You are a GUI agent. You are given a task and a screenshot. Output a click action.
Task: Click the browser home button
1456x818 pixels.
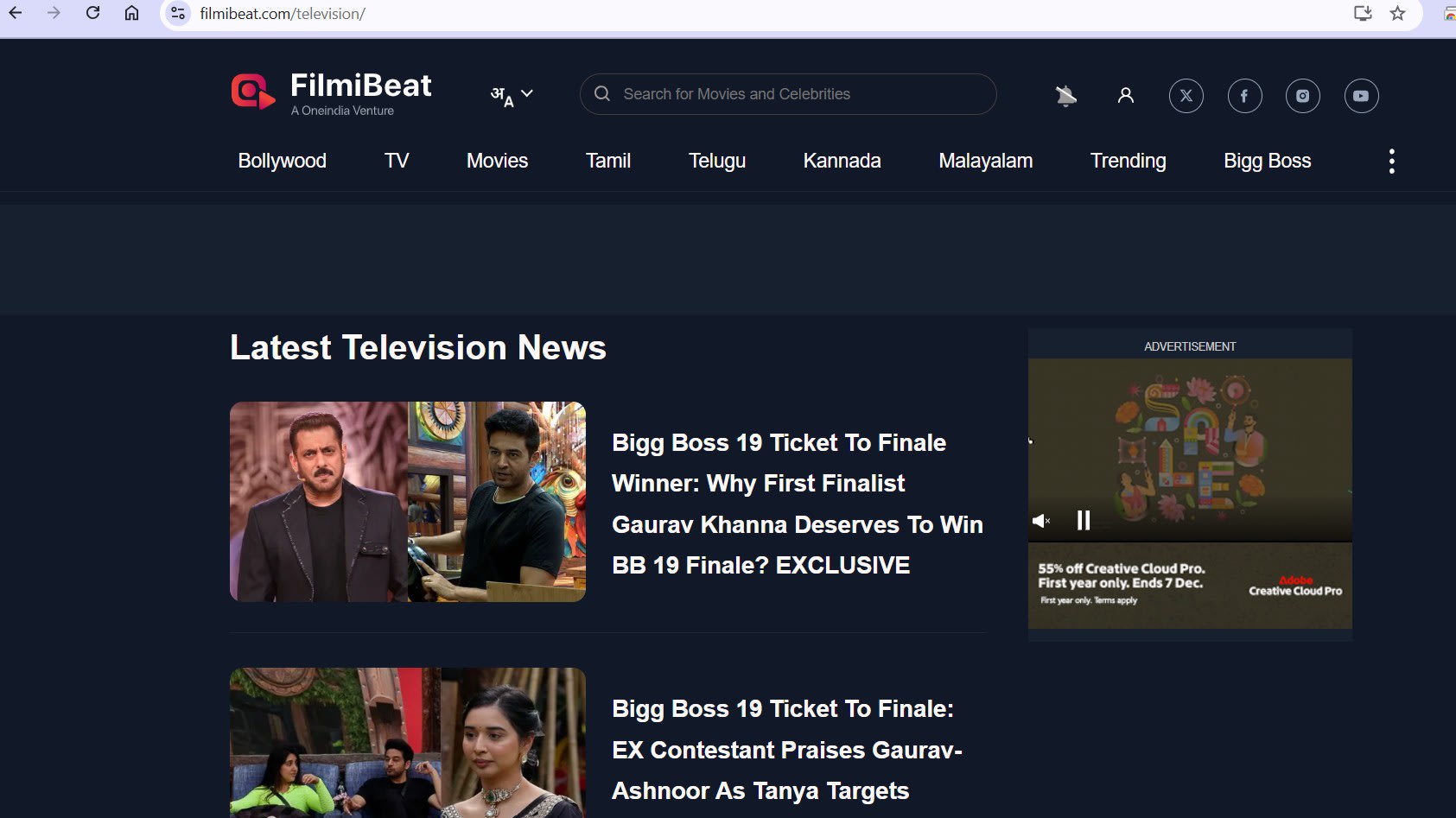click(131, 13)
